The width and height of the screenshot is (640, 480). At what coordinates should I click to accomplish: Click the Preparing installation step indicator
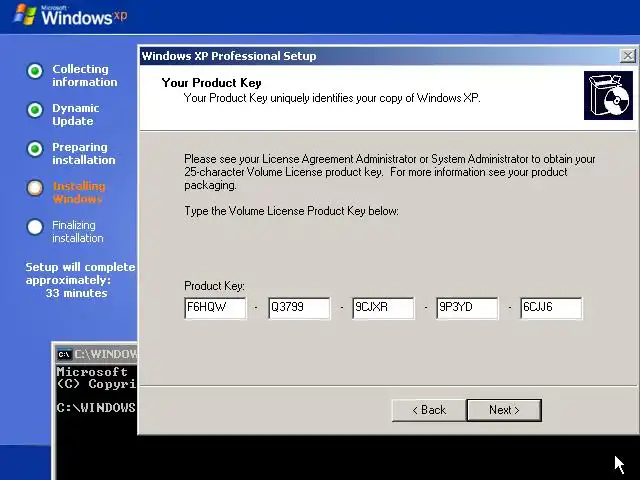click(35, 149)
